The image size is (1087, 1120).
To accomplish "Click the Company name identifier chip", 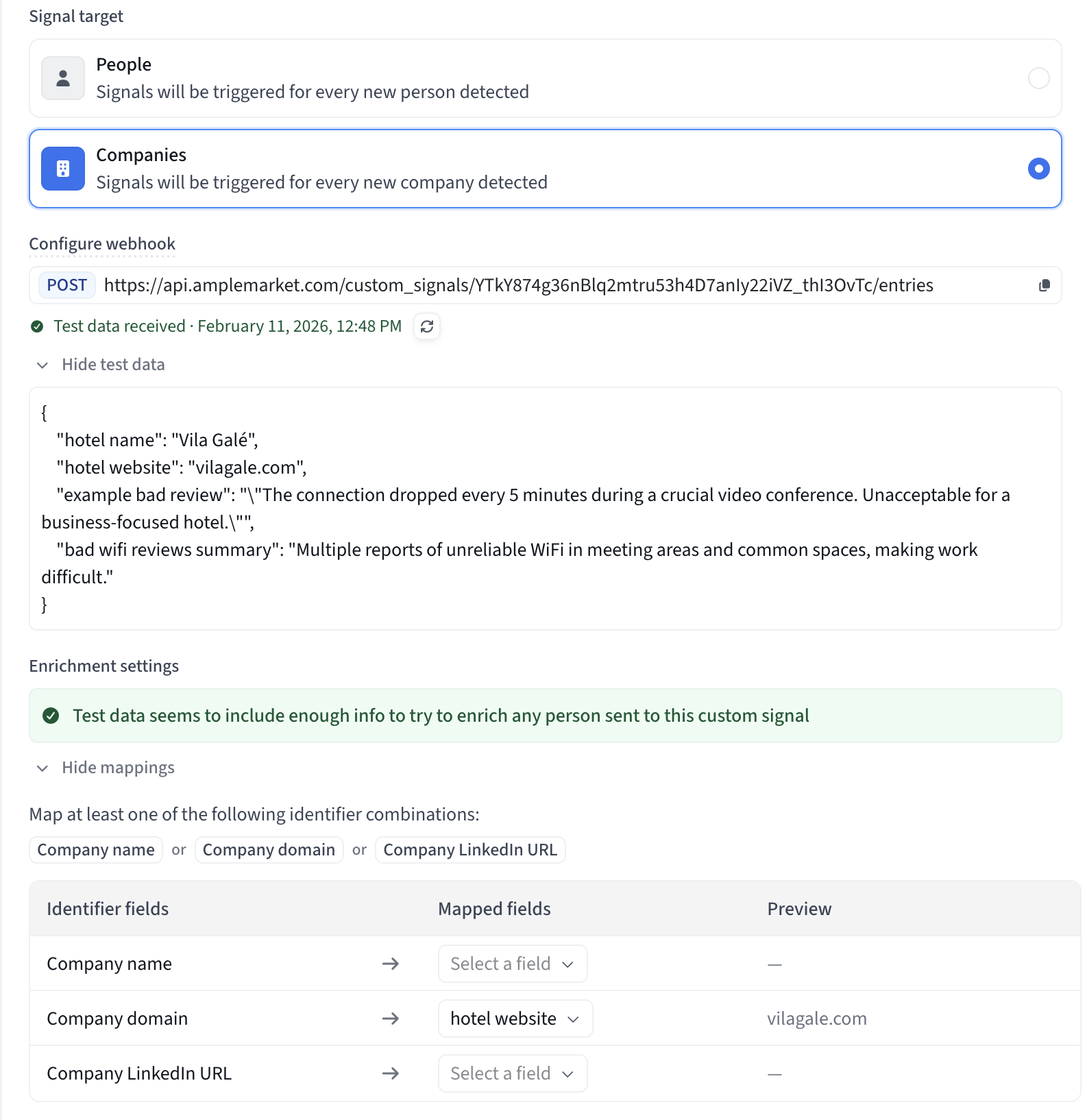I will tap(96, 850).
